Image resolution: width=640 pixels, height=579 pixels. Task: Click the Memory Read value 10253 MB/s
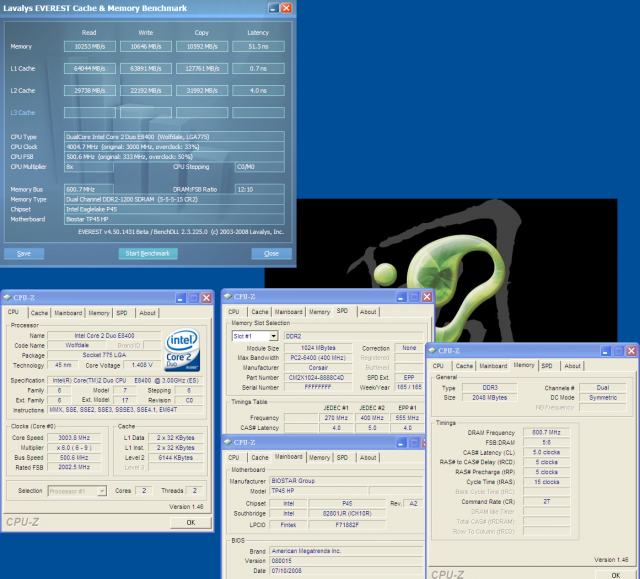coord(90,47)
